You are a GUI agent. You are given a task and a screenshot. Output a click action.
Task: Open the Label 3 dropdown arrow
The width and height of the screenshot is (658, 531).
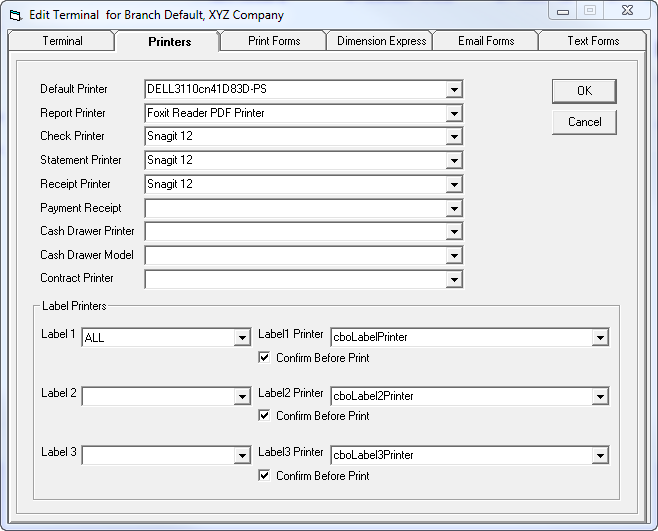(242, 455)
